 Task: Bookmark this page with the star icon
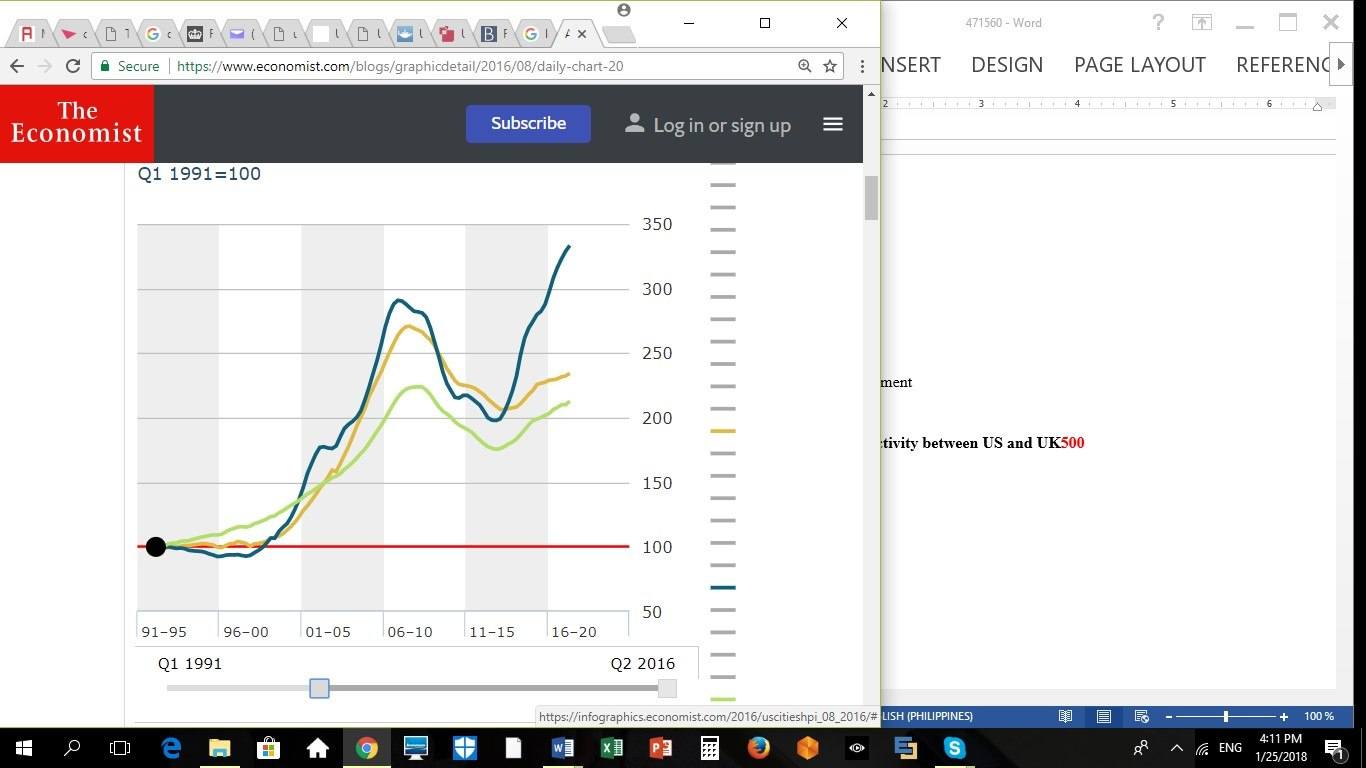tap(830, 66)
